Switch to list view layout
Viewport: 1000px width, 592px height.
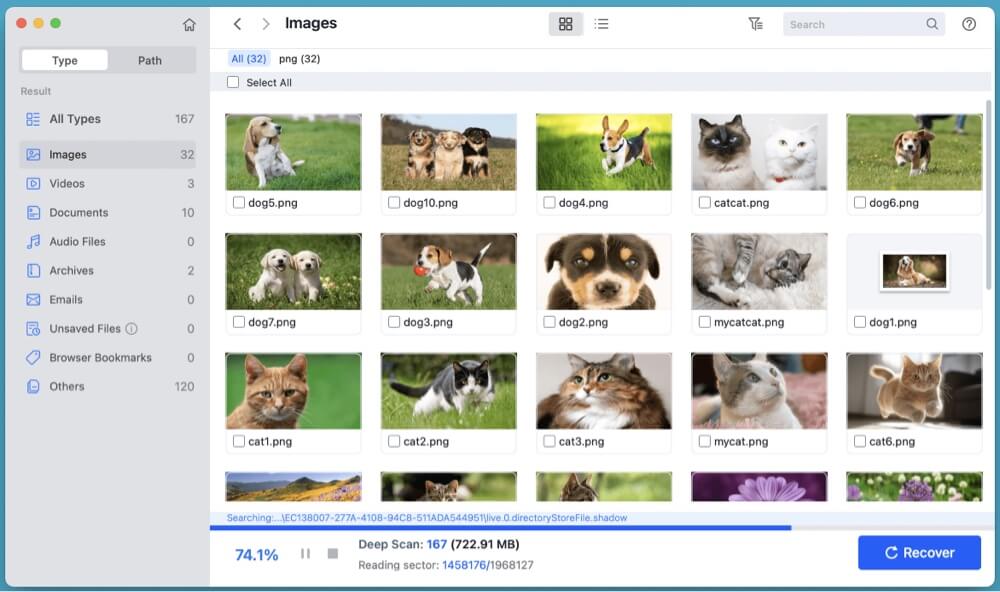pos(601,24)
